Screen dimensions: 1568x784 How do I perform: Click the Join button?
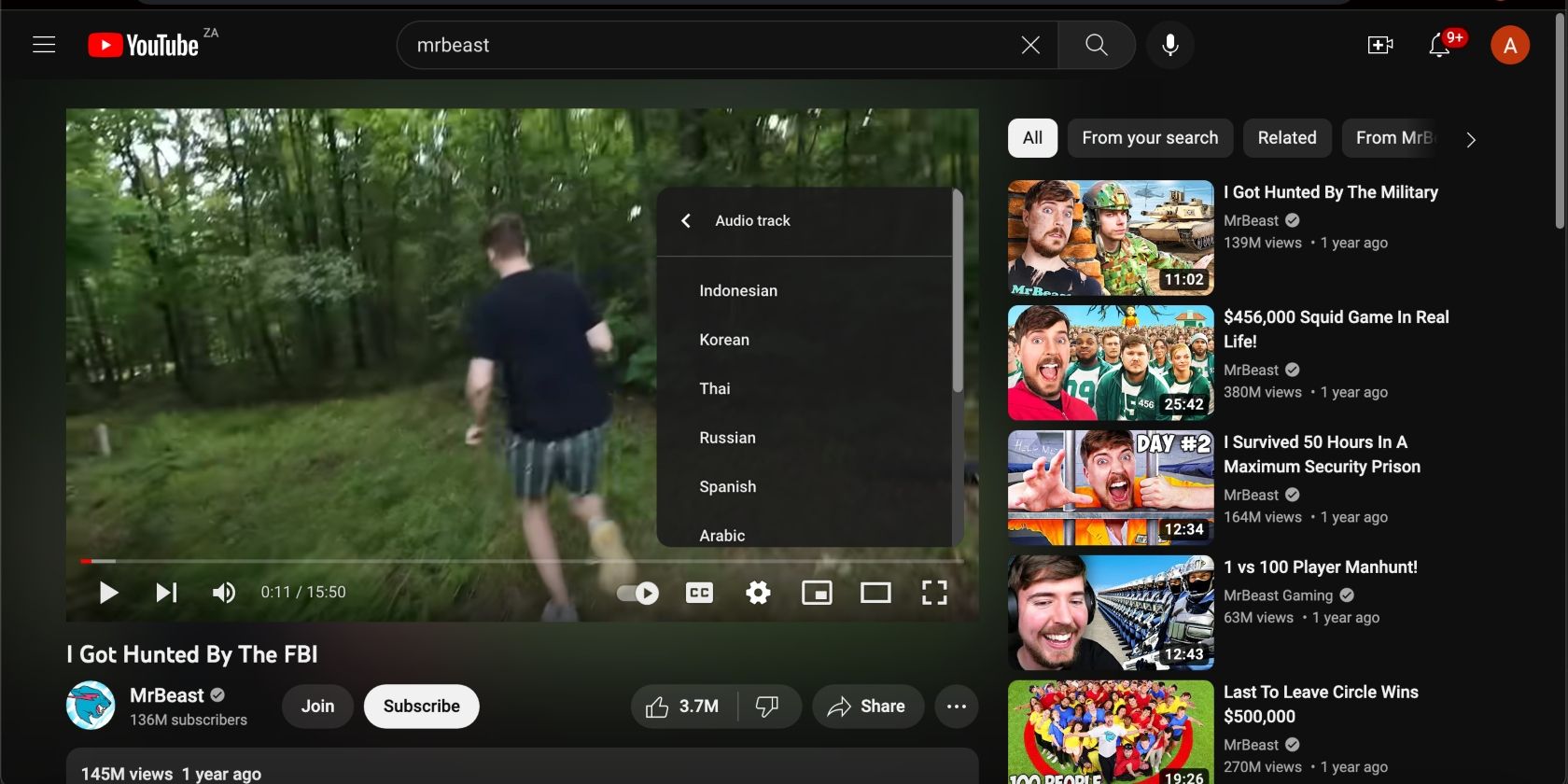(317, 707)
